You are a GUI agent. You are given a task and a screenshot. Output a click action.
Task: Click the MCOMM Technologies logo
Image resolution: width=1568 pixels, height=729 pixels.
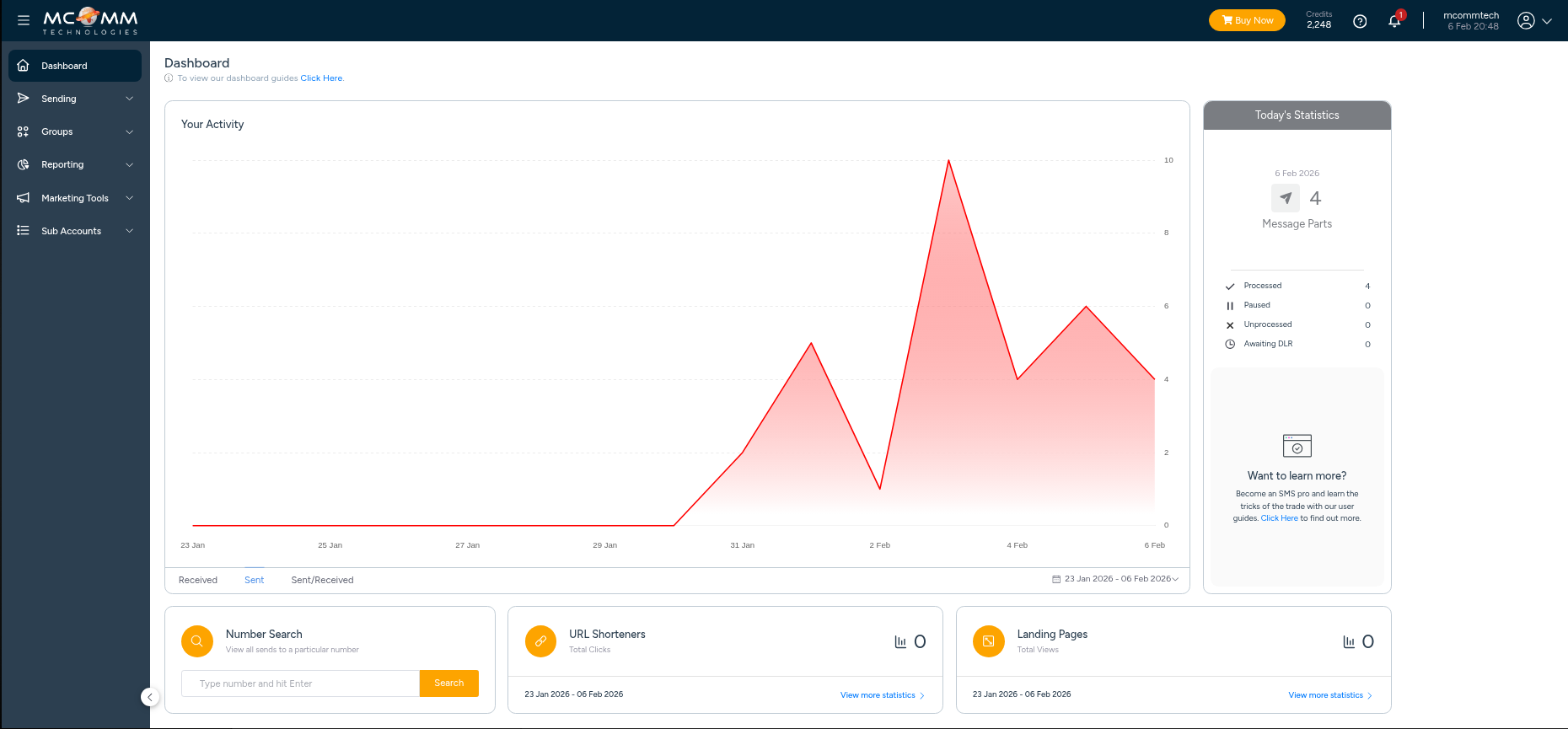click(x=90, y=21)
